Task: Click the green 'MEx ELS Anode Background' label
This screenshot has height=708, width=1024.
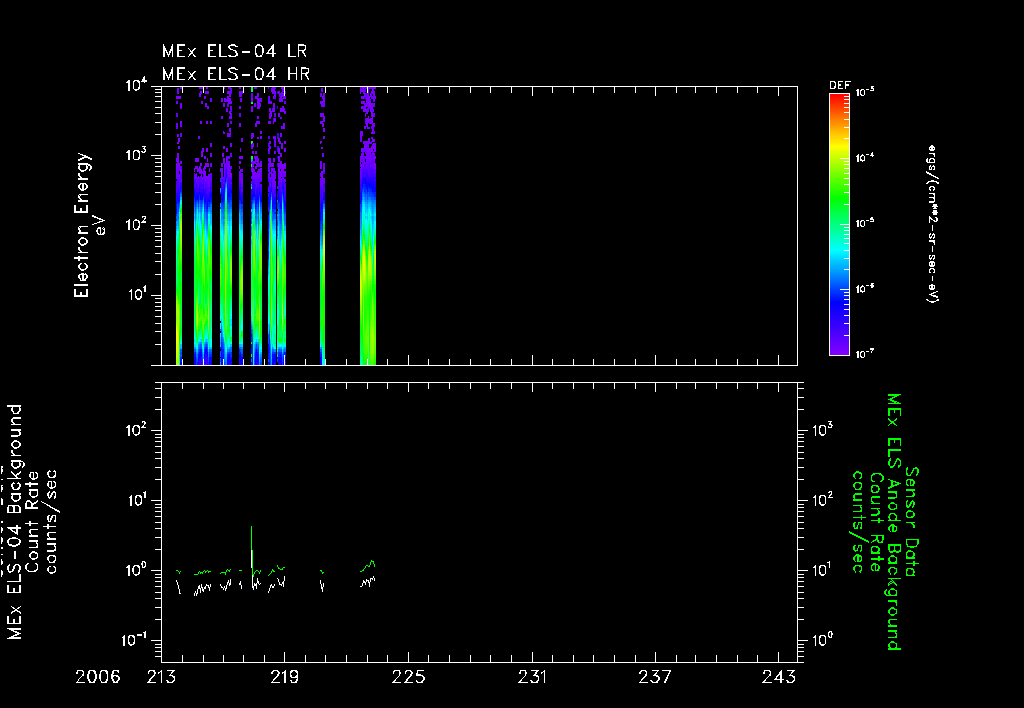Action: click(893, 522)
